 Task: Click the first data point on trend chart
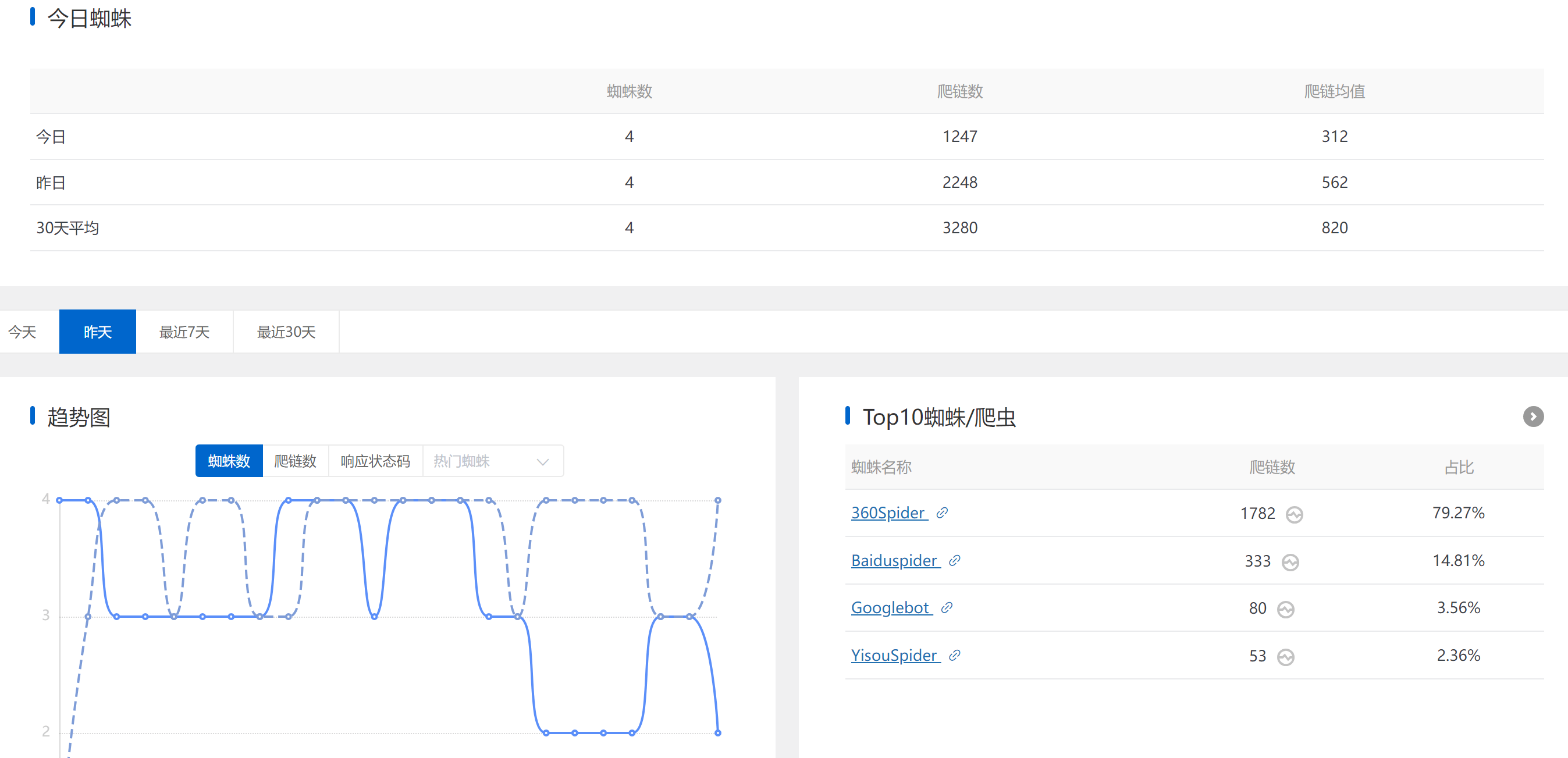[60, 500]
